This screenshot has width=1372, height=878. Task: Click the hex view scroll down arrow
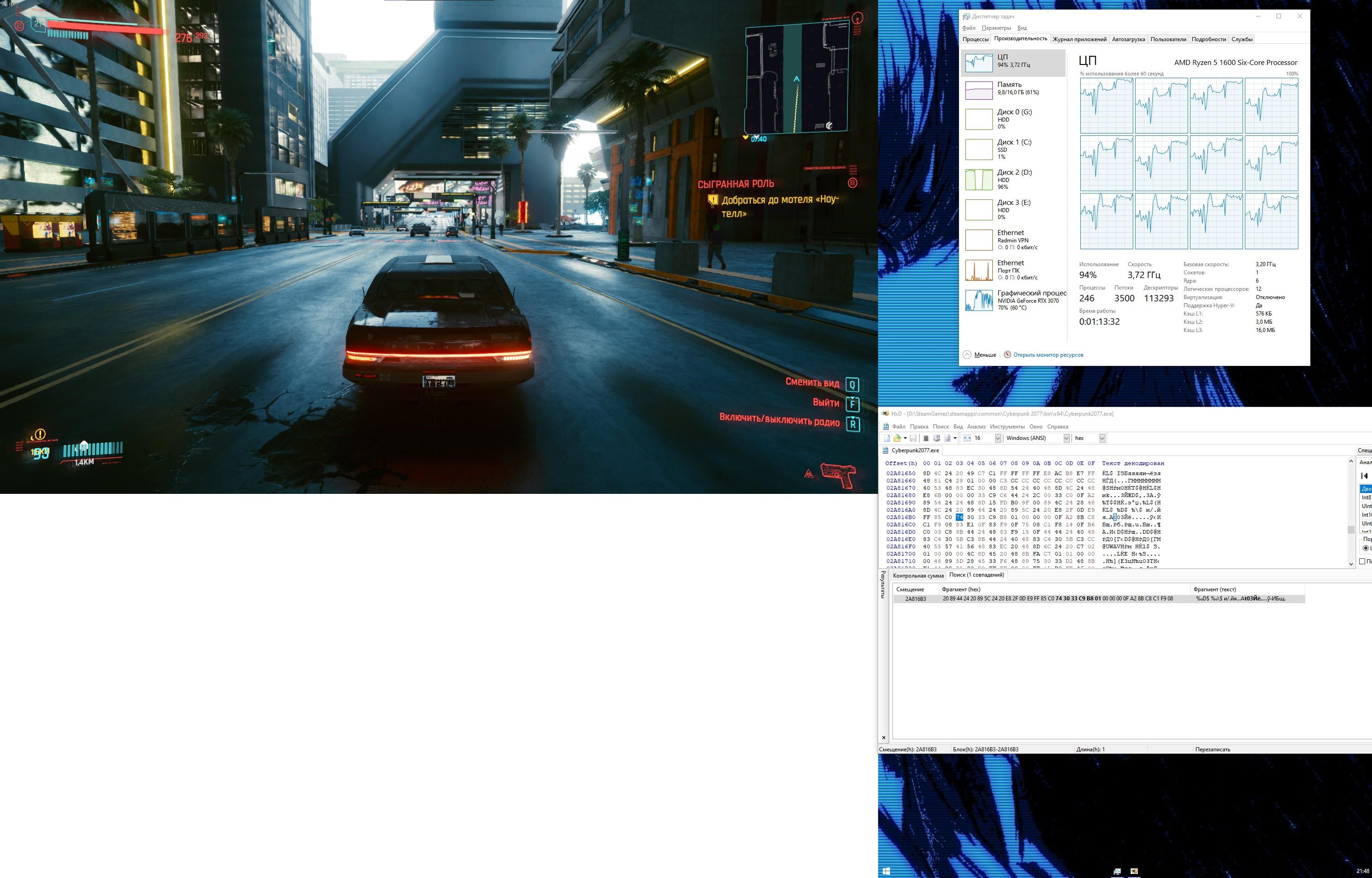1351,564
